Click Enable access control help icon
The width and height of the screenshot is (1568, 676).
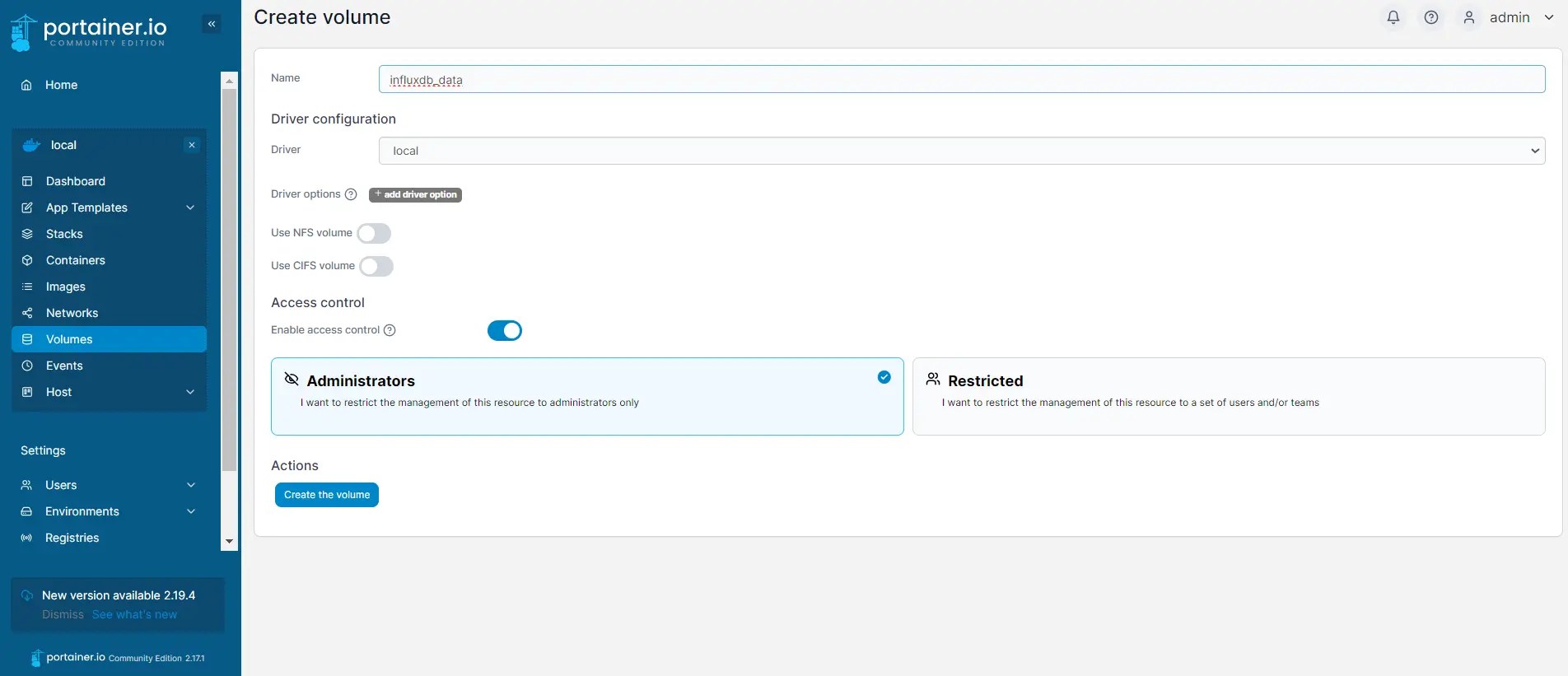pos(390,330)
